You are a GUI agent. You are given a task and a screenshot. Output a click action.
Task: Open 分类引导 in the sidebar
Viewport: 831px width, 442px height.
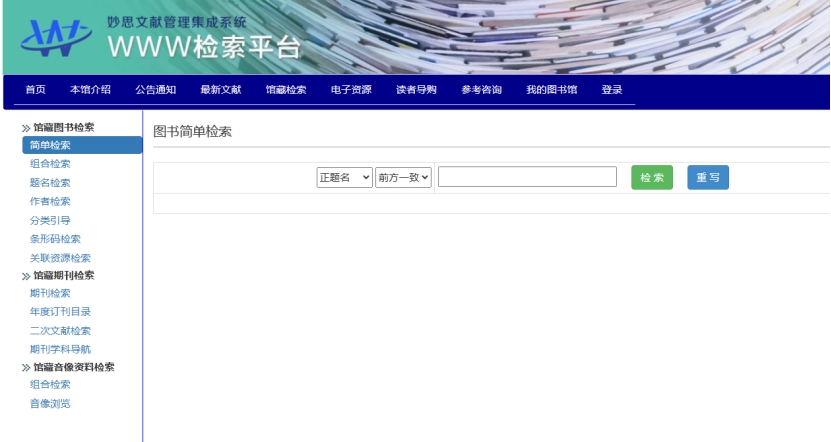(x=50, y=220)
